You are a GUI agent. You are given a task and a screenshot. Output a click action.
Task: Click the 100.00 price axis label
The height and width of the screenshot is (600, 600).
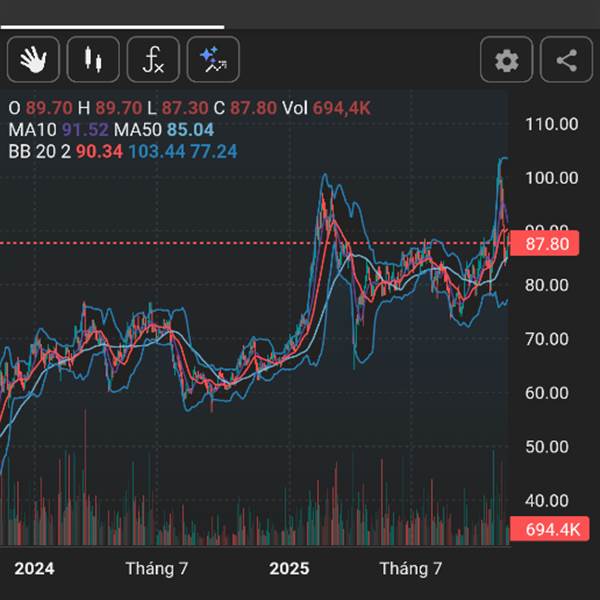coord(551,178)
